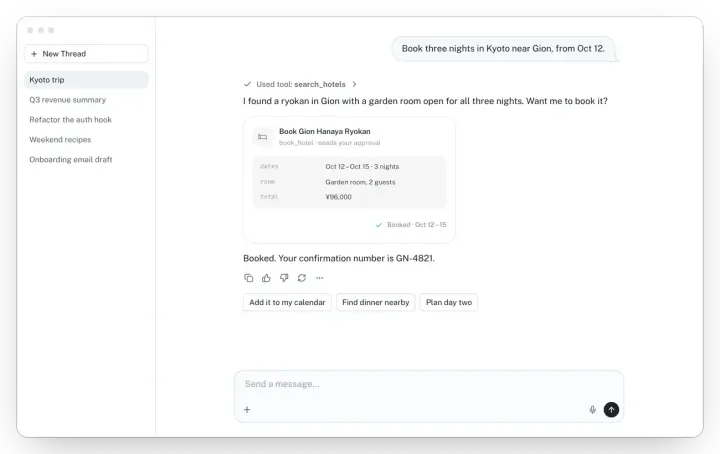Choose the Add it to my calendar suggestion
Viewport: 720px width, 454px height.
[287, 302]
